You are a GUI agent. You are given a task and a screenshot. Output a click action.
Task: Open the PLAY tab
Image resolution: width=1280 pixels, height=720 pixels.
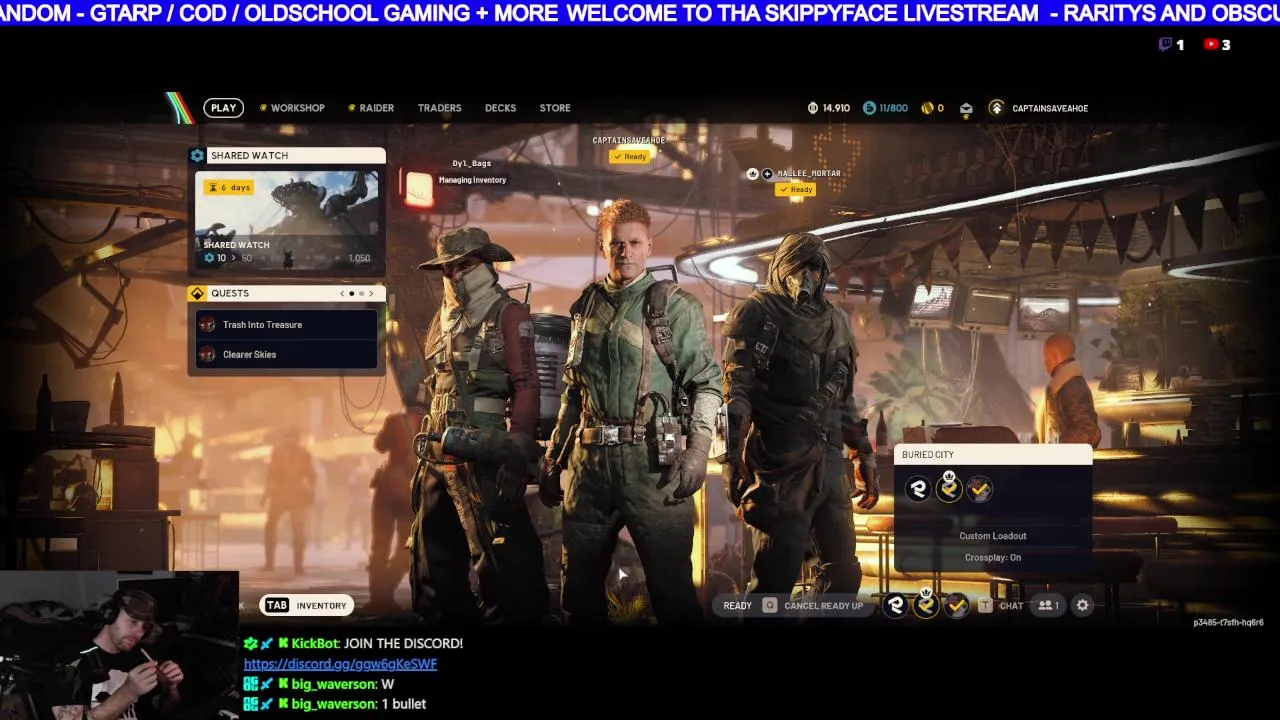tap(224, 108)
